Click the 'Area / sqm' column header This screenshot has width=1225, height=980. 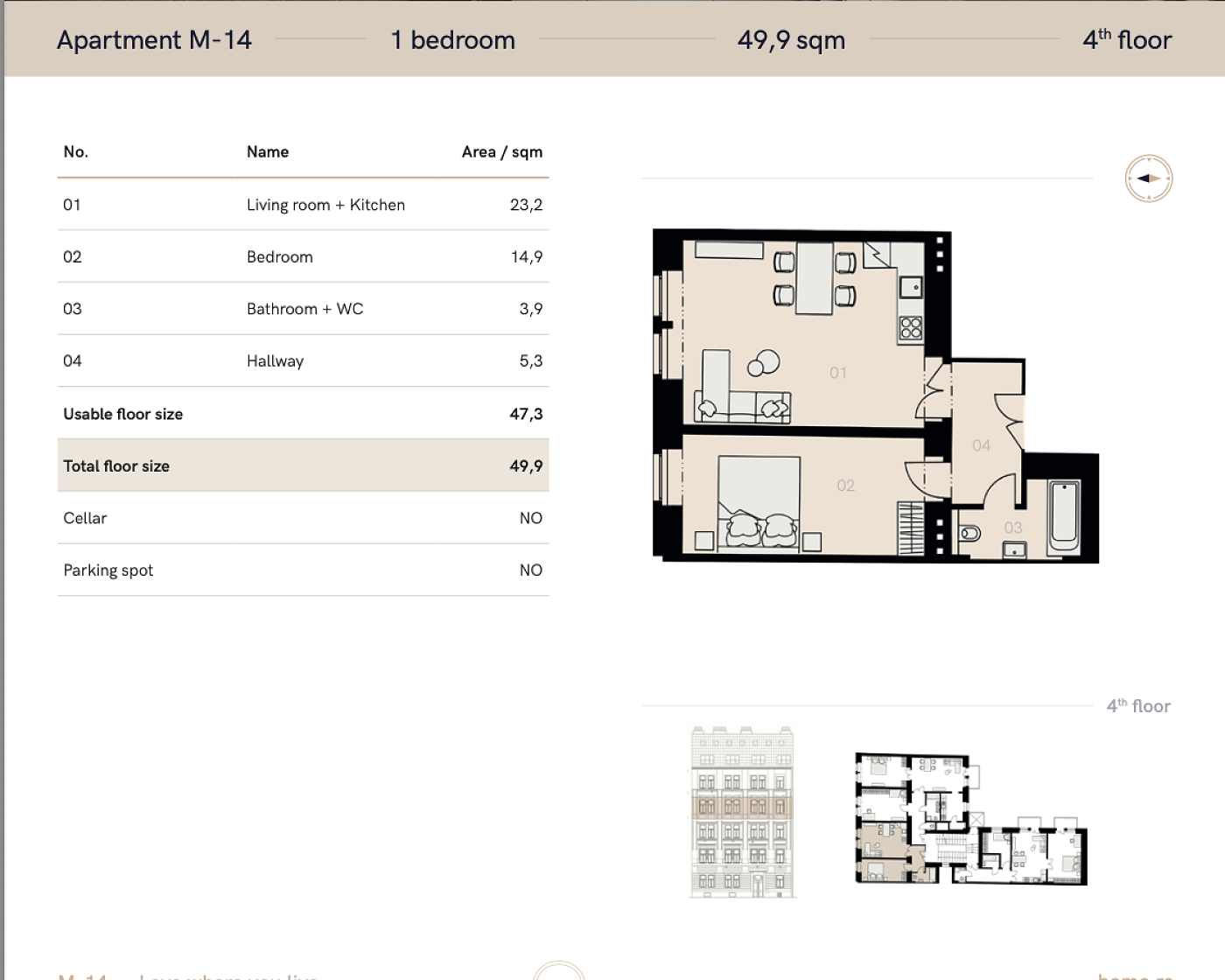[x=502, y=152]
